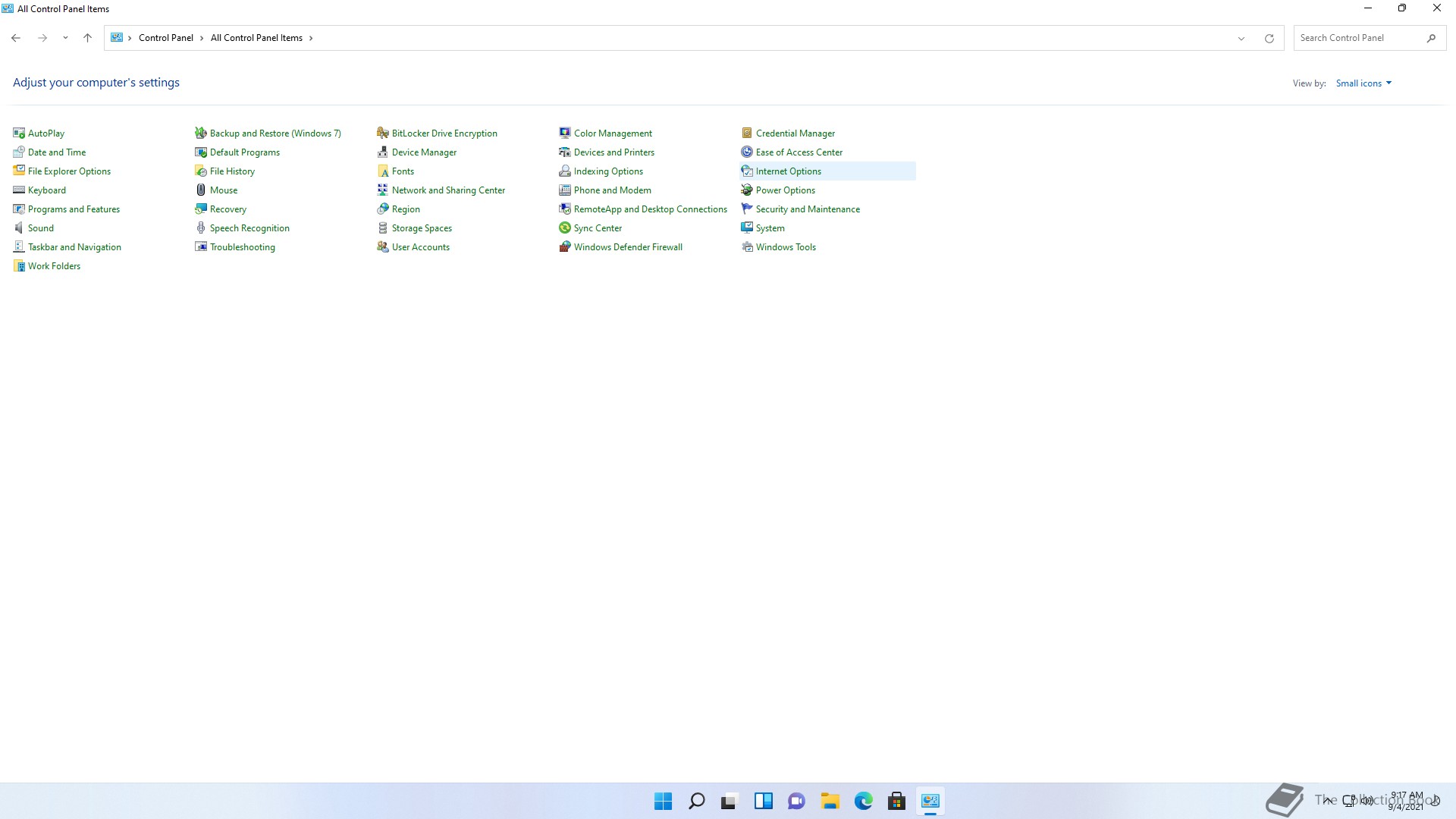Open Indexing Options link
The image size is (1456, 819).
coord(608,171)
